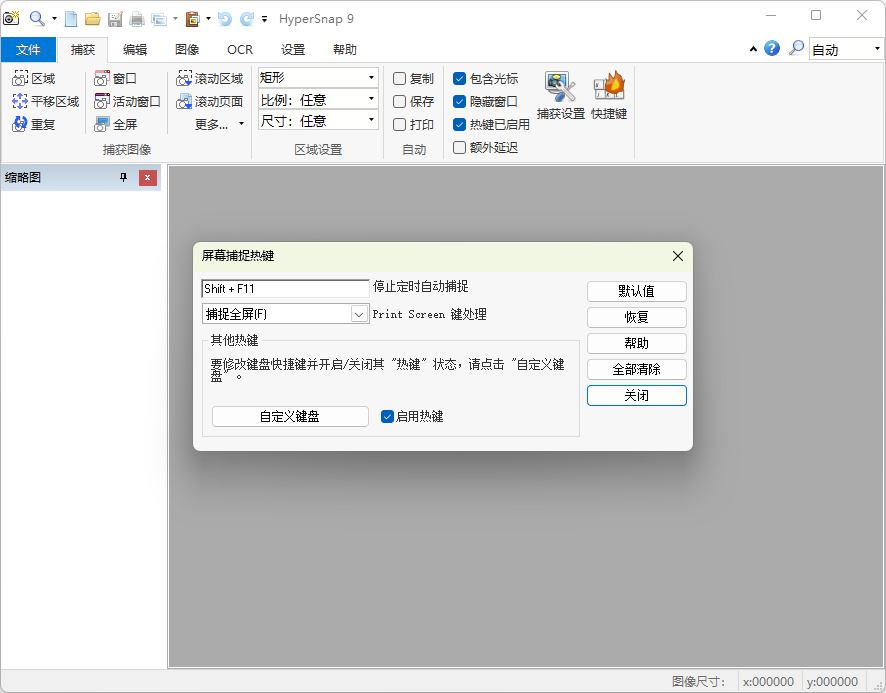This screenshot has width=886, height=693.
Task: Close the 屏幕捕捉热键 dialog with X
Action: tap(678, 256)
